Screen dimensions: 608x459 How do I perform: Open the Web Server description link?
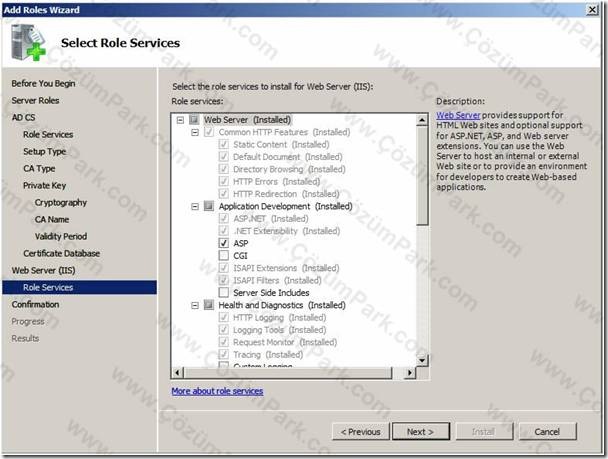[x=458, y=115]
